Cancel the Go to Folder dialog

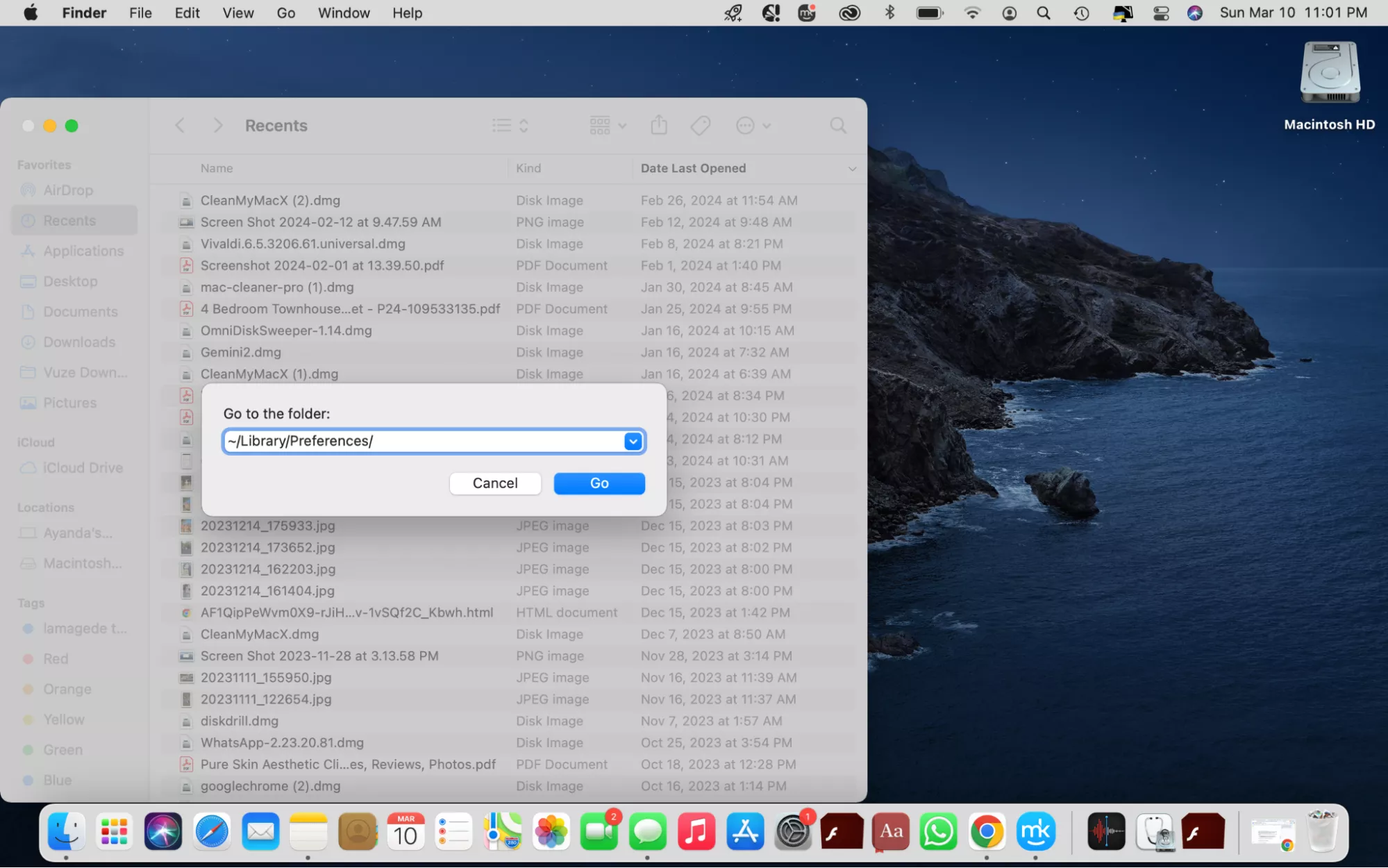point(494,483)
